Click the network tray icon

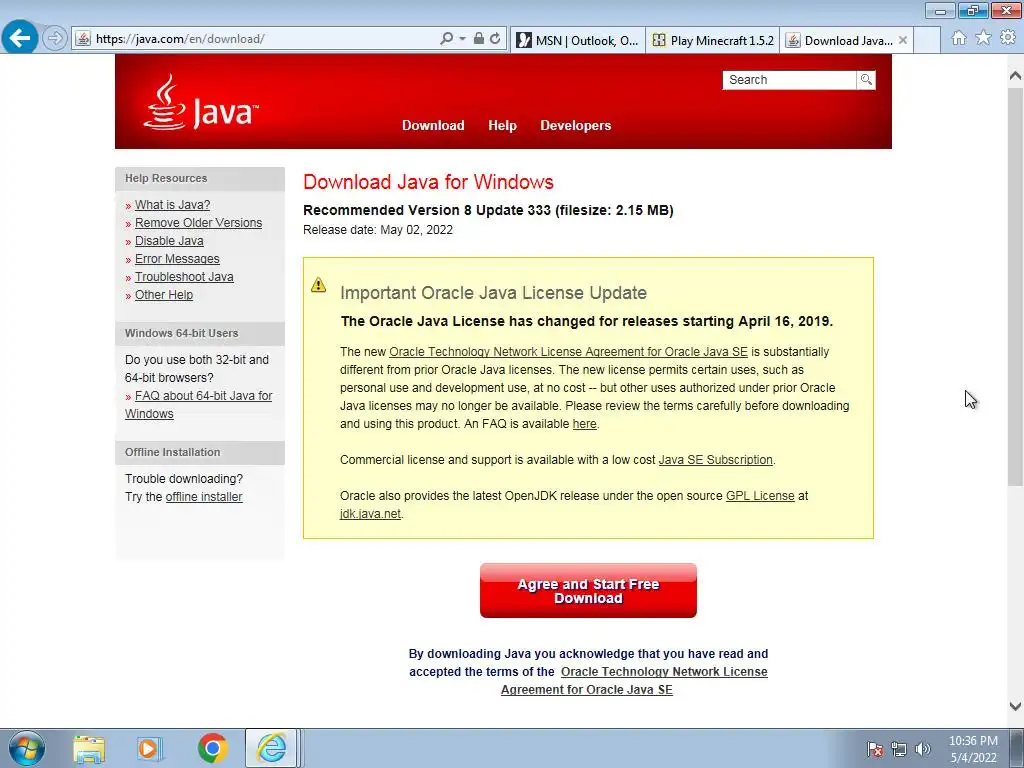(899, 750)
